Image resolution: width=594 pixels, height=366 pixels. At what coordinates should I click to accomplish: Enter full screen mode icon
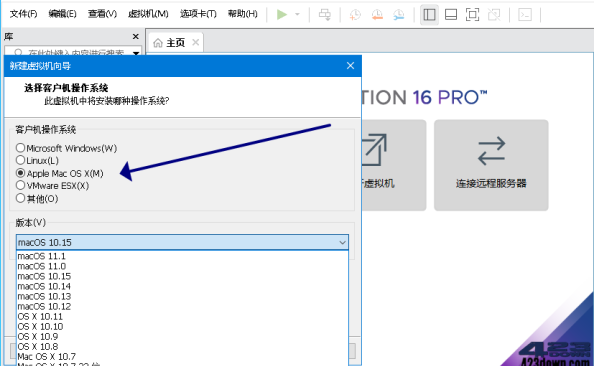click(x=472, y=15)
